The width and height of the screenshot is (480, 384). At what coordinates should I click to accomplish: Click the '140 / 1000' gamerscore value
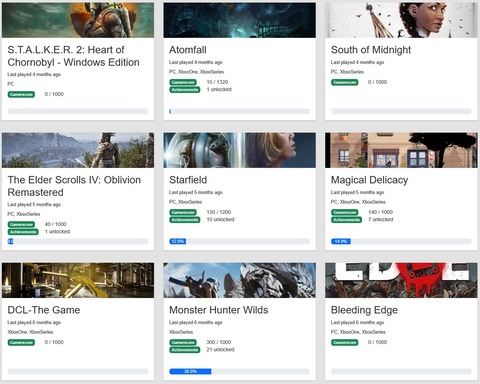(380, 212)
